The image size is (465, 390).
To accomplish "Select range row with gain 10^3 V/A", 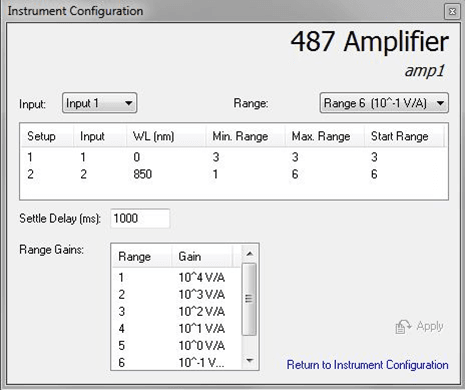I will [176, 294].
